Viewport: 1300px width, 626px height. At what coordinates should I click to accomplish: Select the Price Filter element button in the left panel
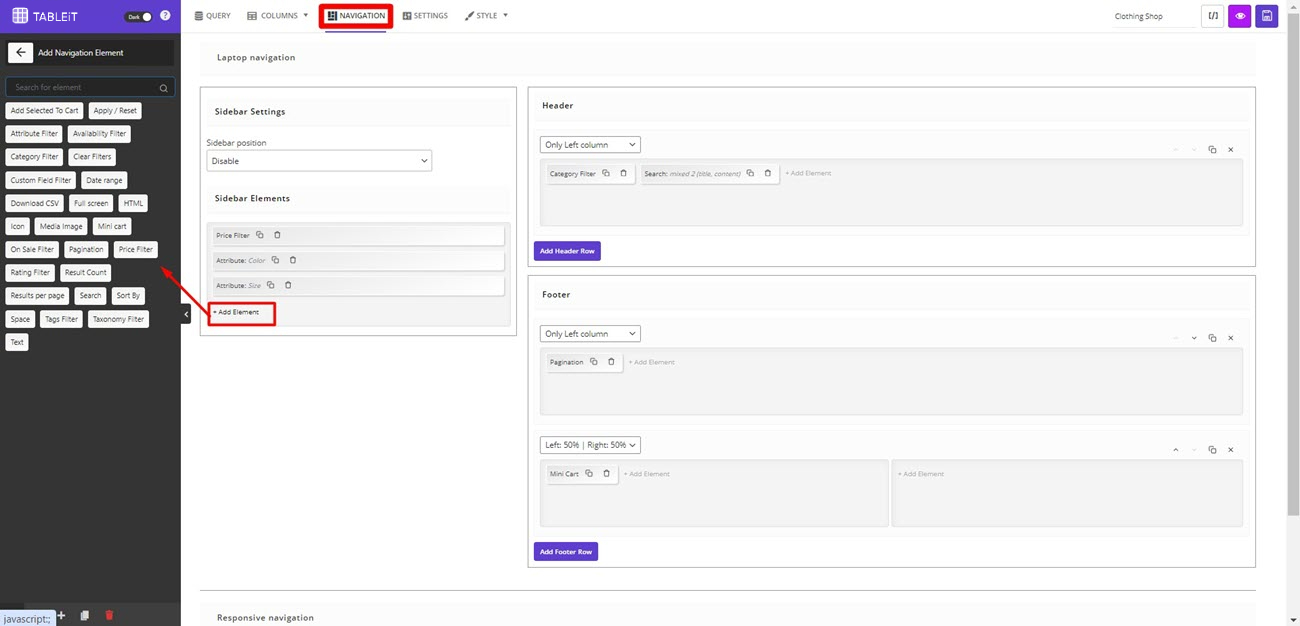tap(135, 249)
